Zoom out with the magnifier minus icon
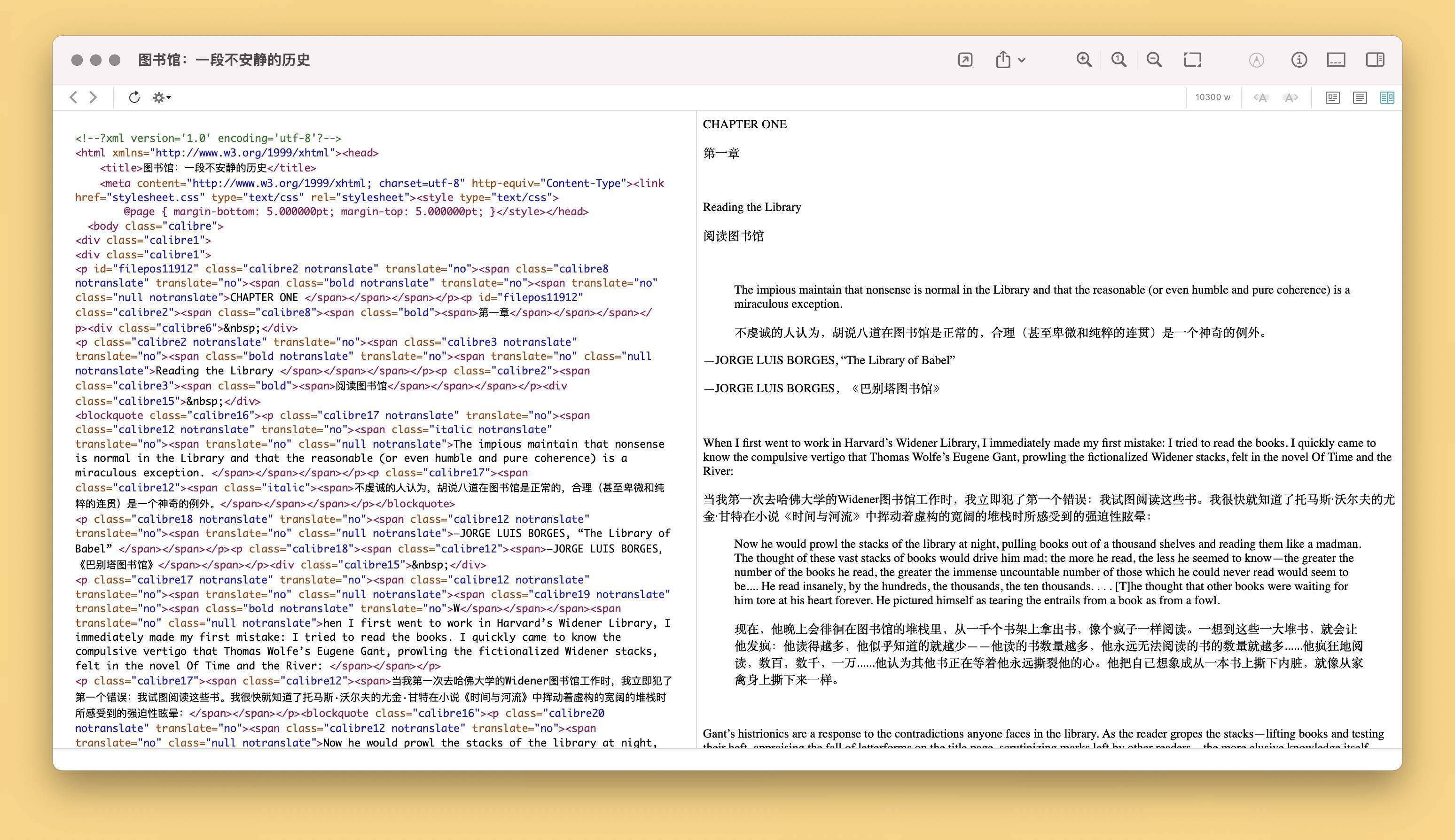The image size is (1455, 840). 1154,60
